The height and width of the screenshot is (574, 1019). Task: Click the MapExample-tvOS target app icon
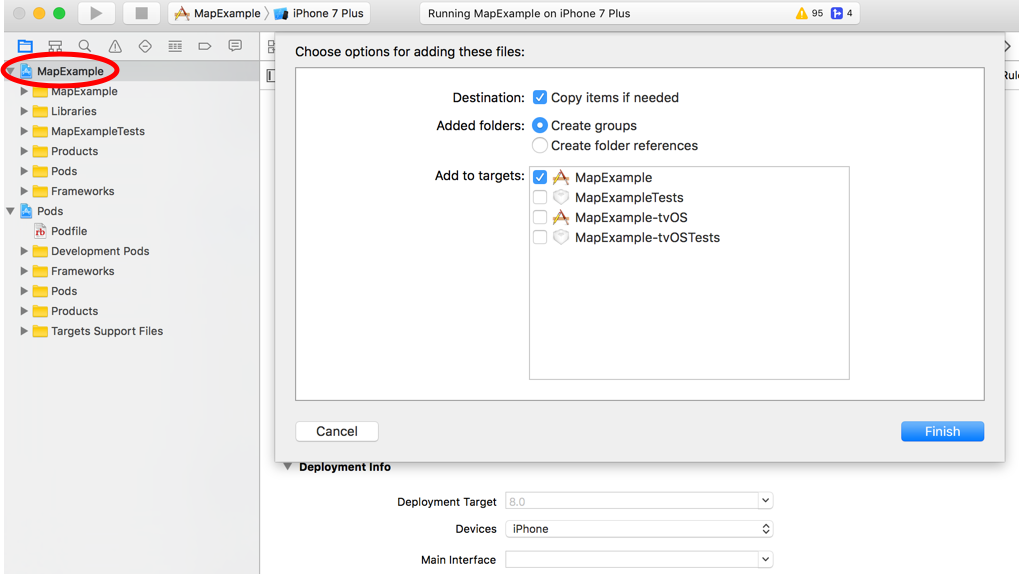pos(561,217)
